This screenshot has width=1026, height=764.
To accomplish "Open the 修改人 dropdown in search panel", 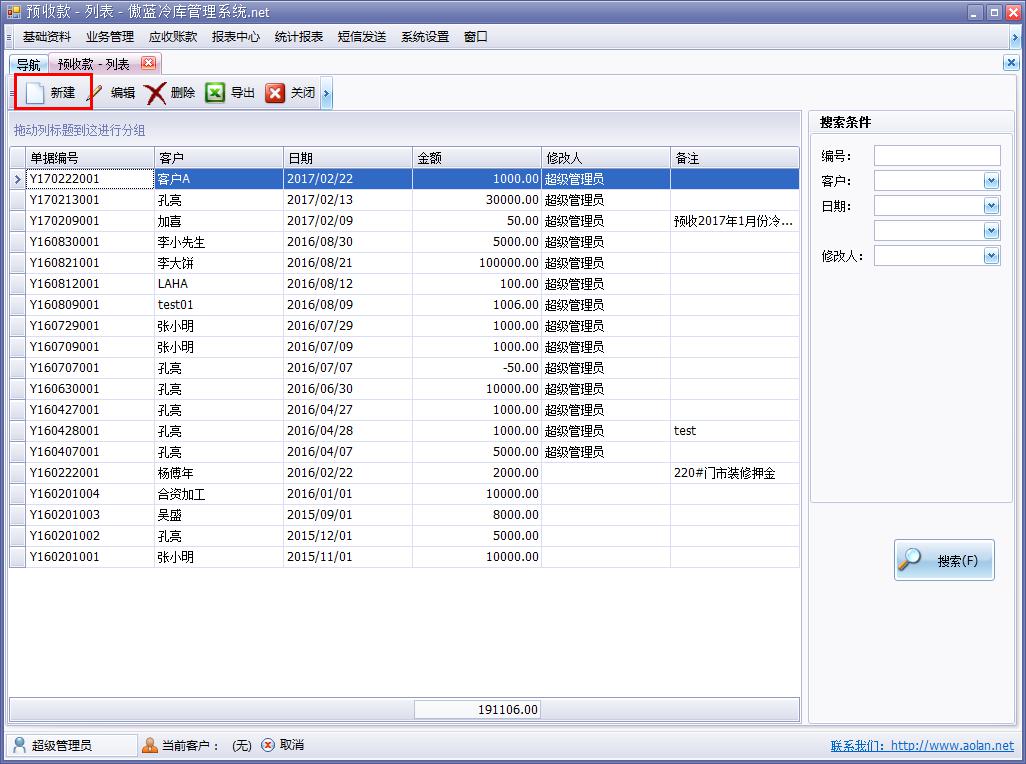I will [990, 255].
